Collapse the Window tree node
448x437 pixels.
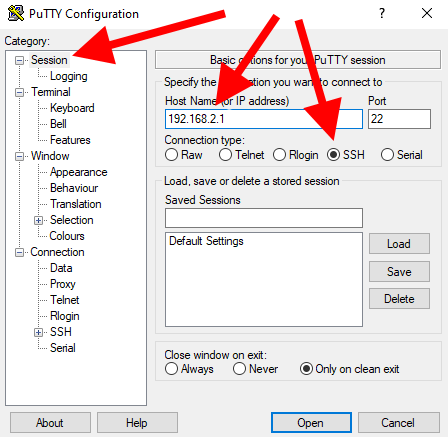[x=20, y=156]
